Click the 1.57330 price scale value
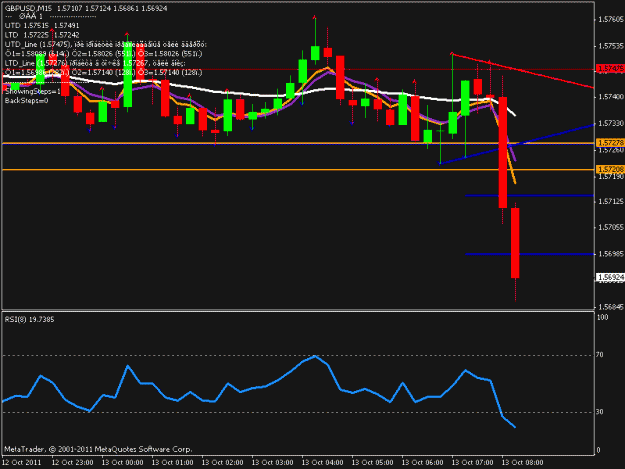625x469 pixels. tap(611, 124)
